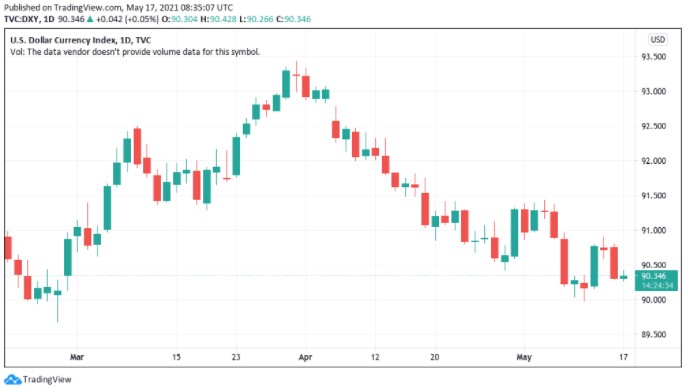Click the Published on TradingView.com header text
Viewport: 686px width, 390px height.
pyautogui.click(x=118, y=7)
